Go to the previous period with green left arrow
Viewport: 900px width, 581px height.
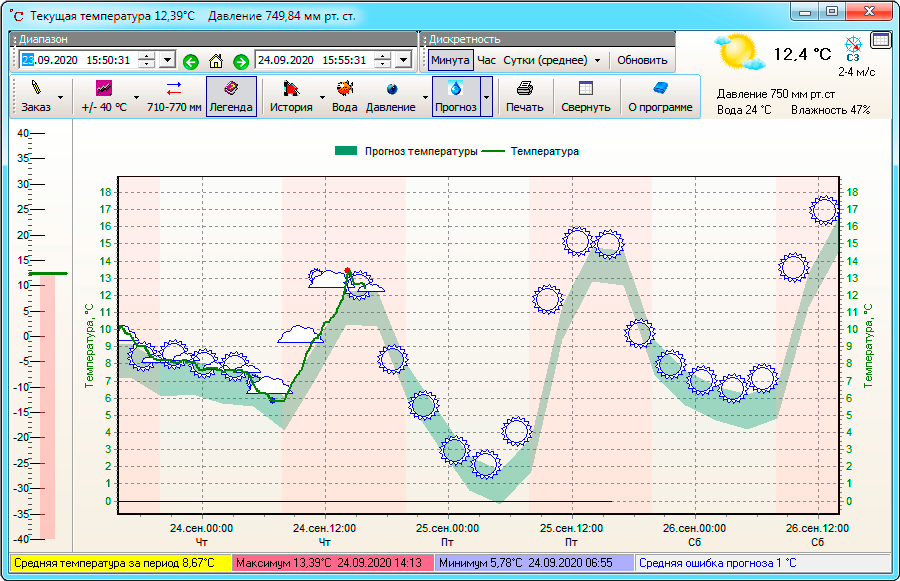tap(191, 61)
